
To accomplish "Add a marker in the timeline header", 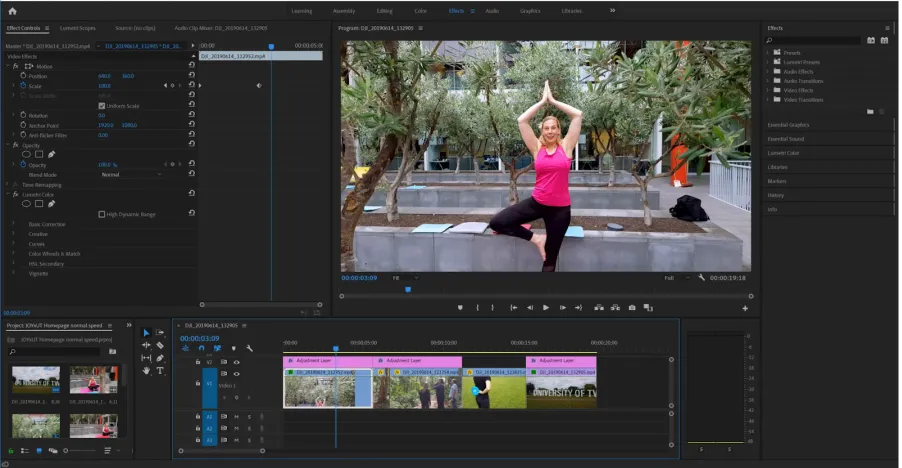I will click(233, 348).
